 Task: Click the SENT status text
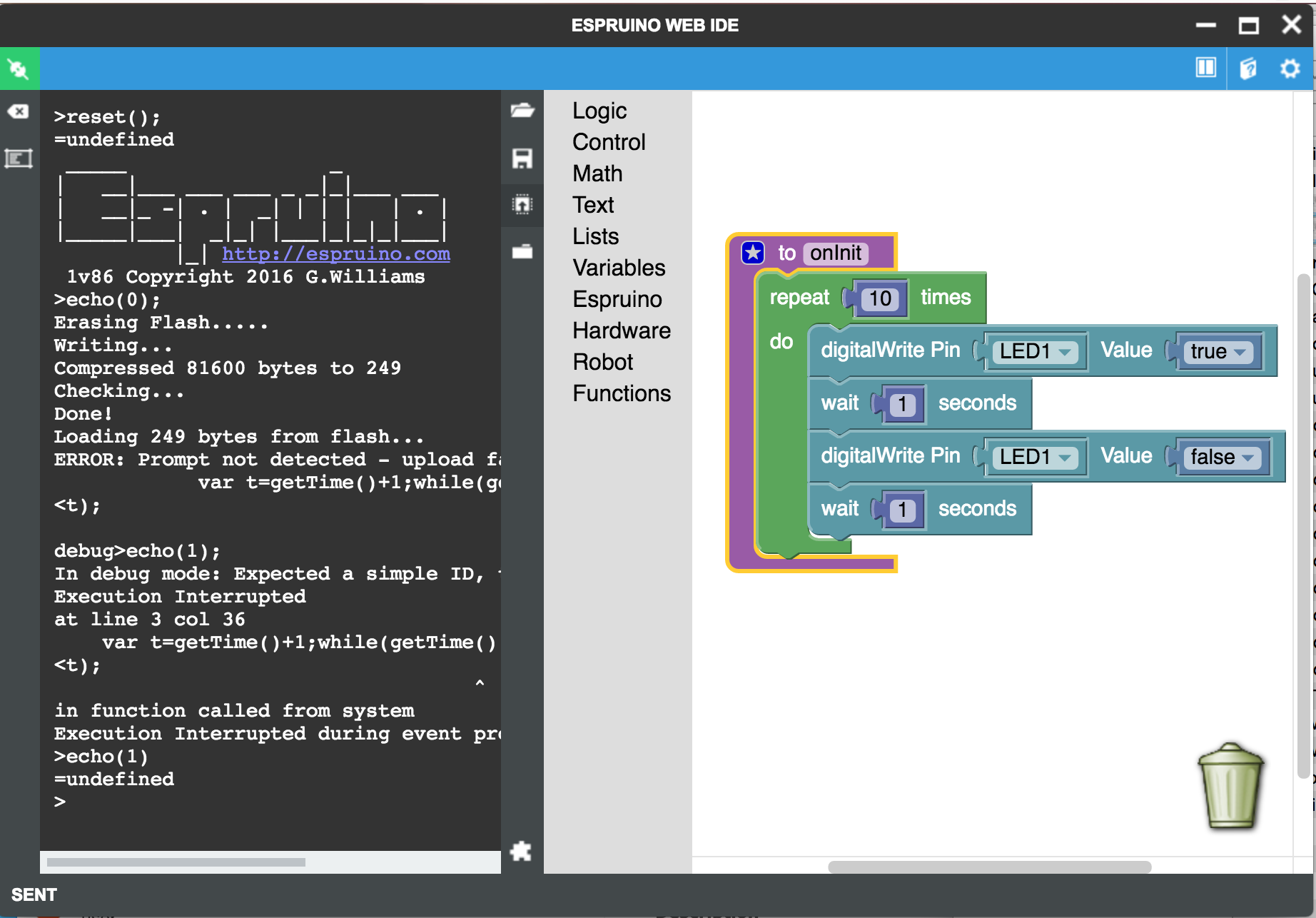coord(34,894)
